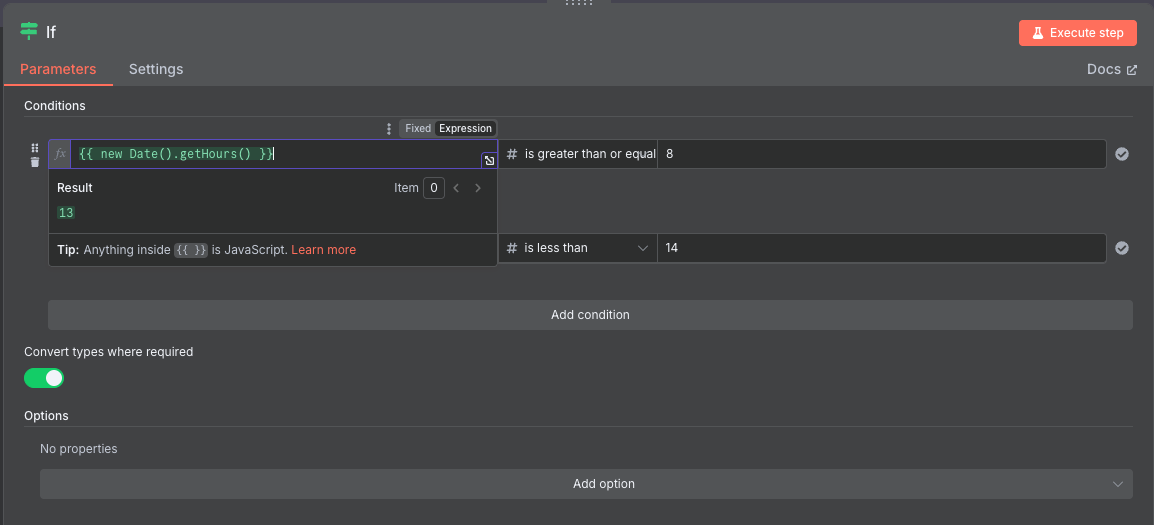The image size is (1154, 525).
Task: Go to previous item with left arrow
Action: point(456,188)
